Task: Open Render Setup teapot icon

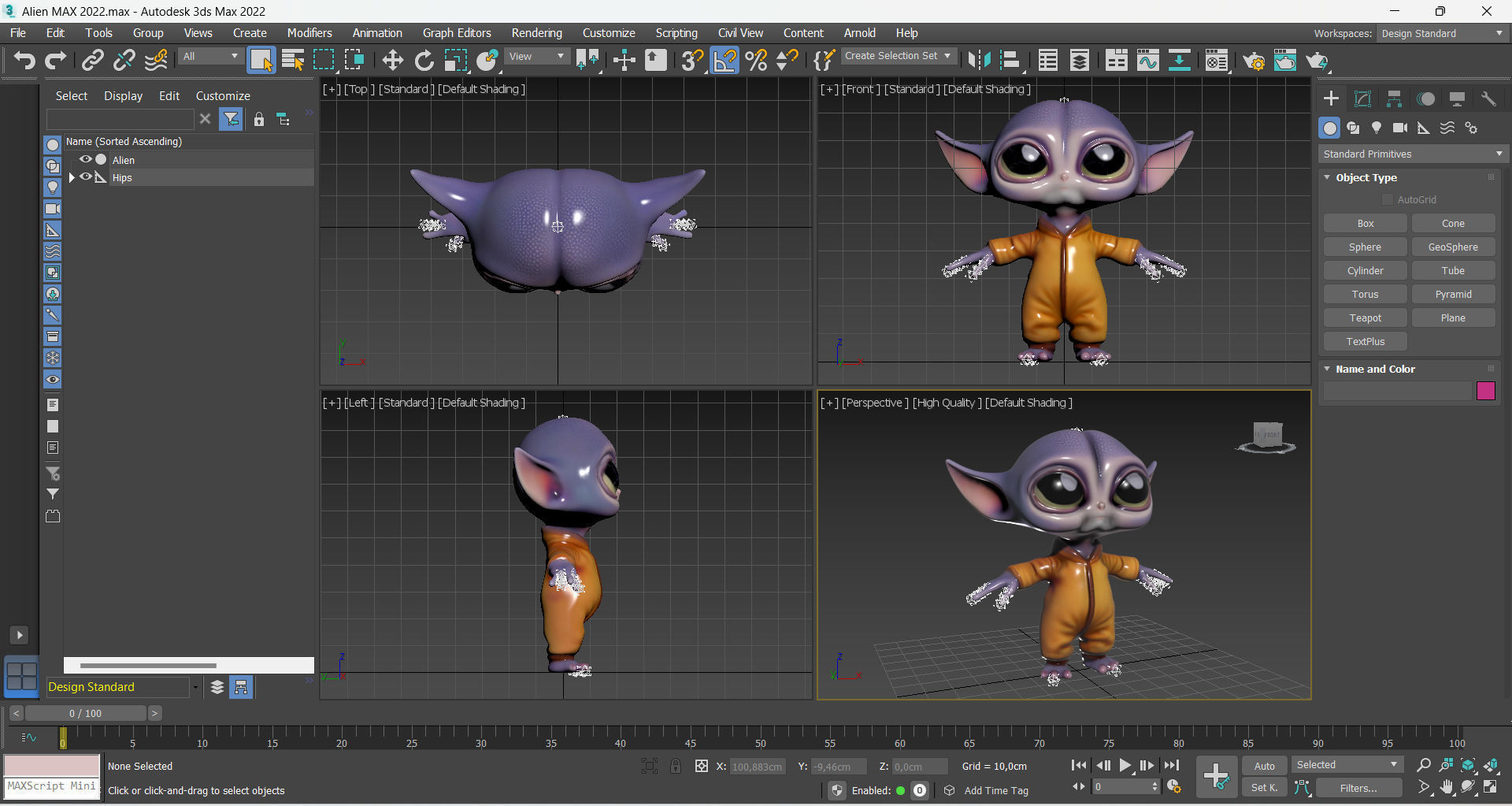Action: tap(1254, 61)
